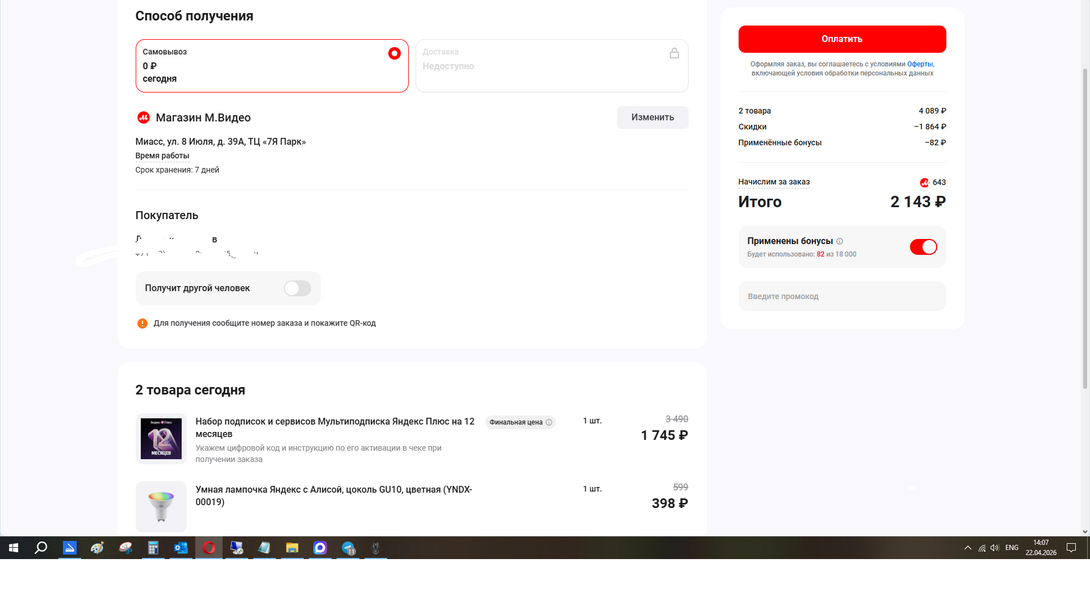Click the 1 745 ₽ price
This screenshot has height=613, width=1090.
click(x=664, y=436)
